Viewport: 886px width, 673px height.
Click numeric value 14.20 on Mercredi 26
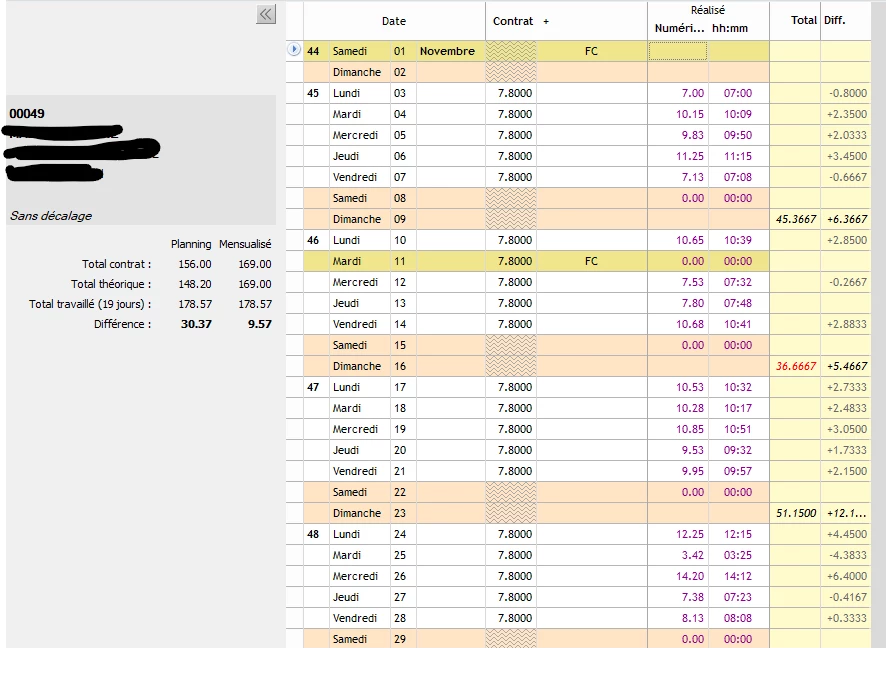coord(690,576)
